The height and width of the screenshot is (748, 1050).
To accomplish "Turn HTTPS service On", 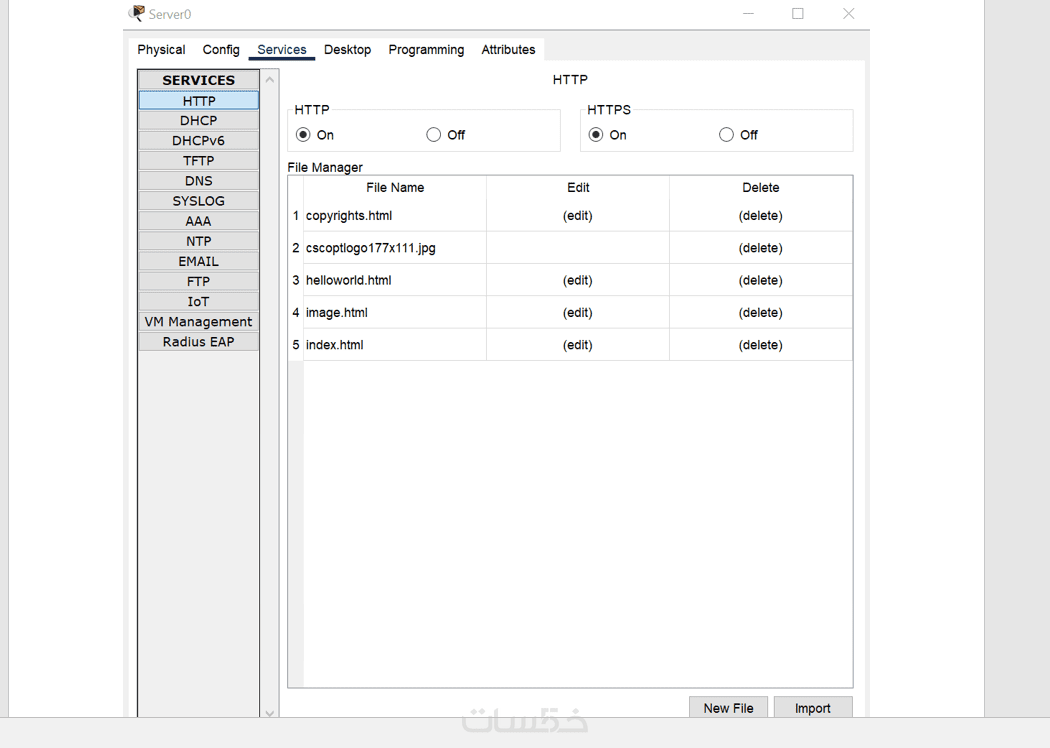I will [595, 135].
